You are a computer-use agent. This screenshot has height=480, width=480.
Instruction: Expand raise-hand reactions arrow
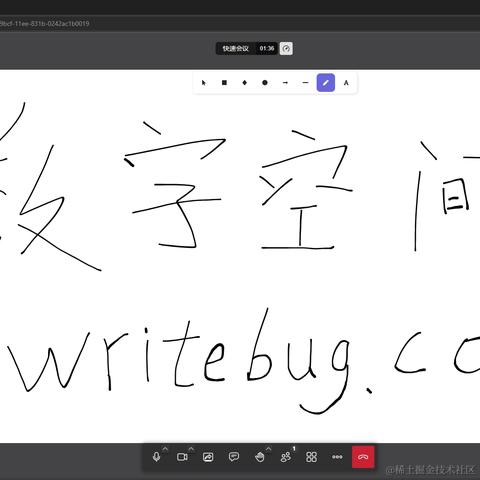[269, 449]
